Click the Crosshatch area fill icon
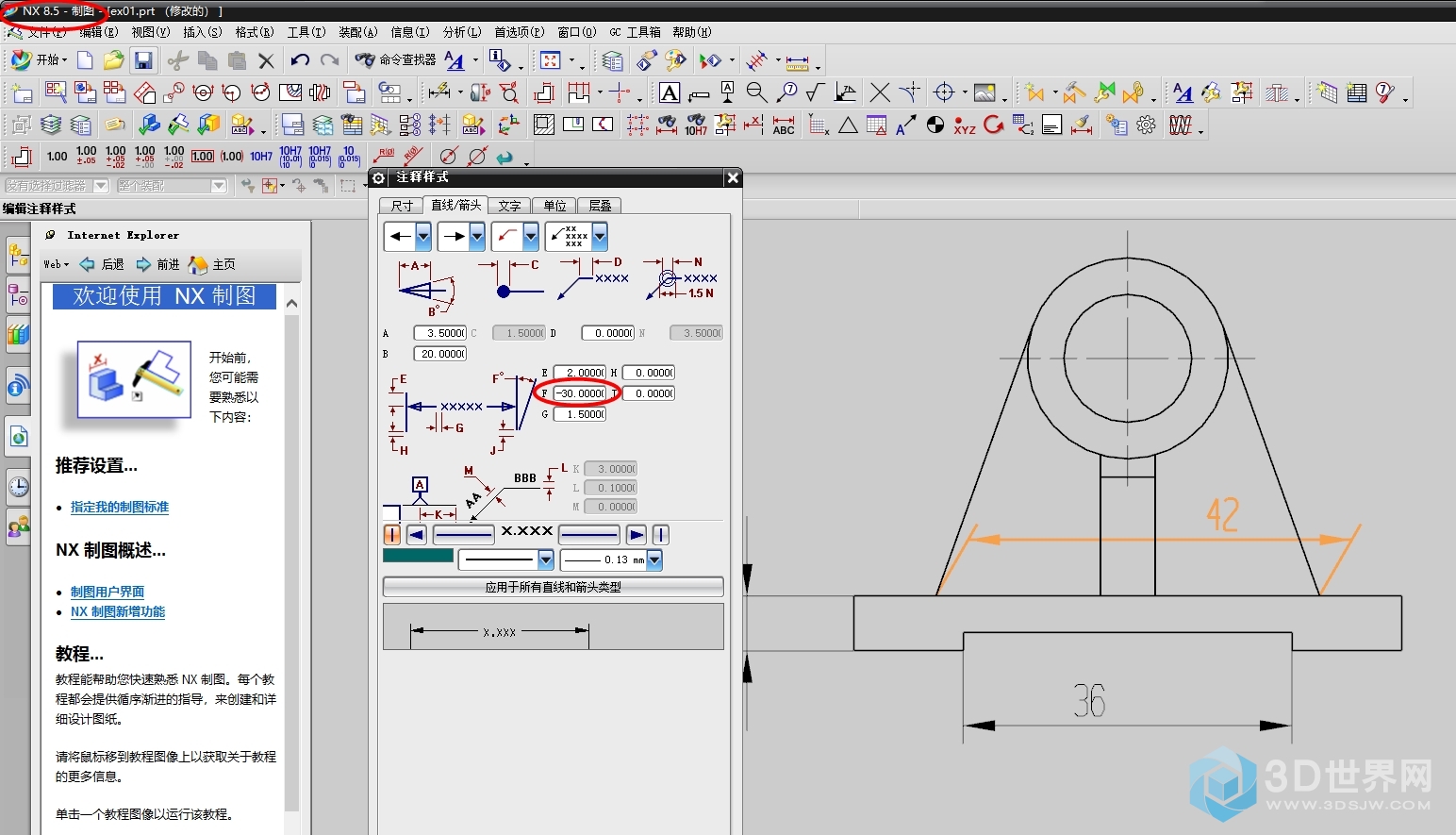Image resolution: width=1456 pixels, height=835 pixels. (x=544, y=125)
